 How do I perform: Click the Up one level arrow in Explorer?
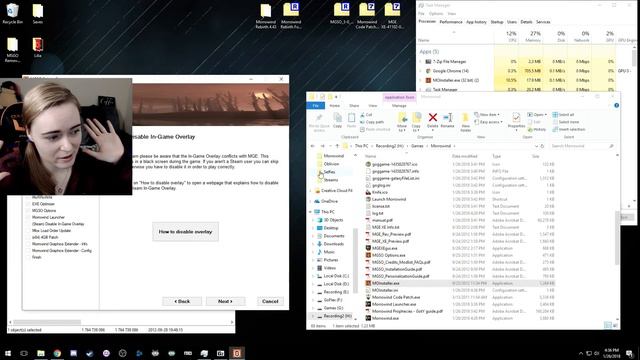click(337, 146)
